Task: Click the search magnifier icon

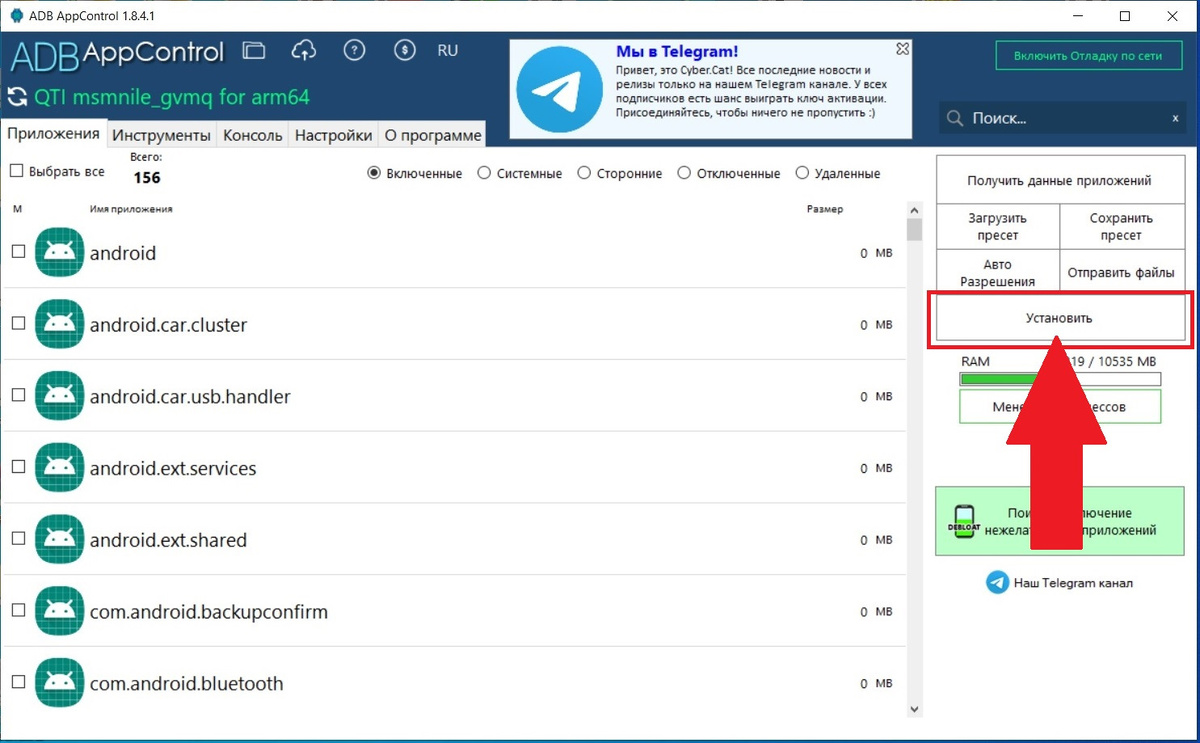Action: [x=955, y=119]
